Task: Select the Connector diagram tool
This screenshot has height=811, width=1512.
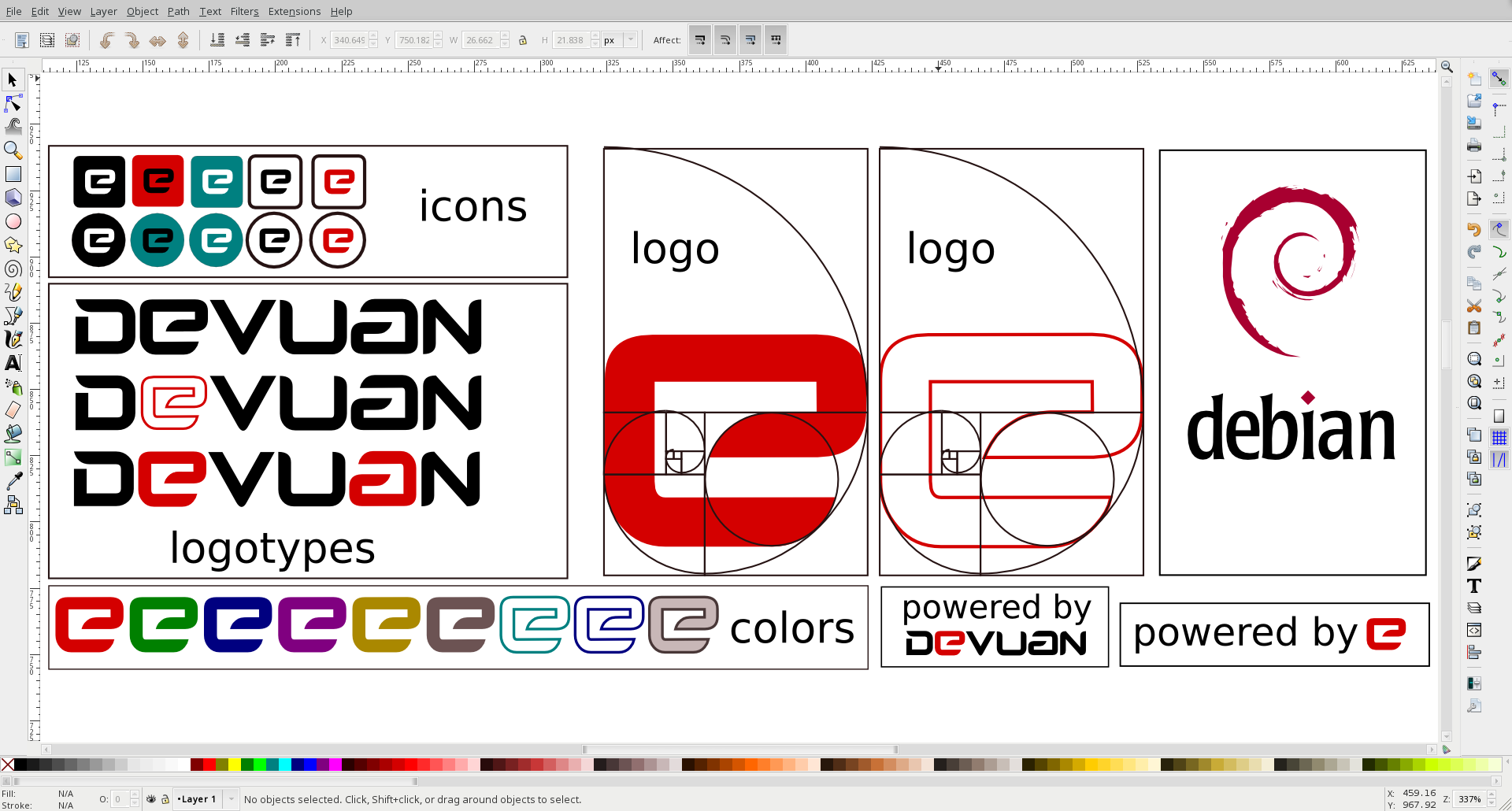Action: pyautogui.click(x=13, y=505)
